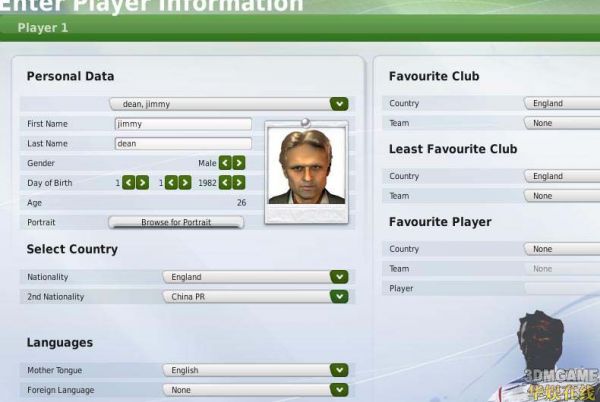This screenshot has width=600, height=402.
Task: Open the Mother Tongue English dropdown
Action: [339, 370]
